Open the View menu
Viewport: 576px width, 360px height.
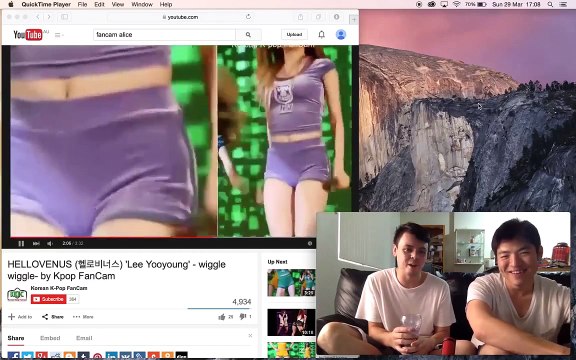pos(118,4)
